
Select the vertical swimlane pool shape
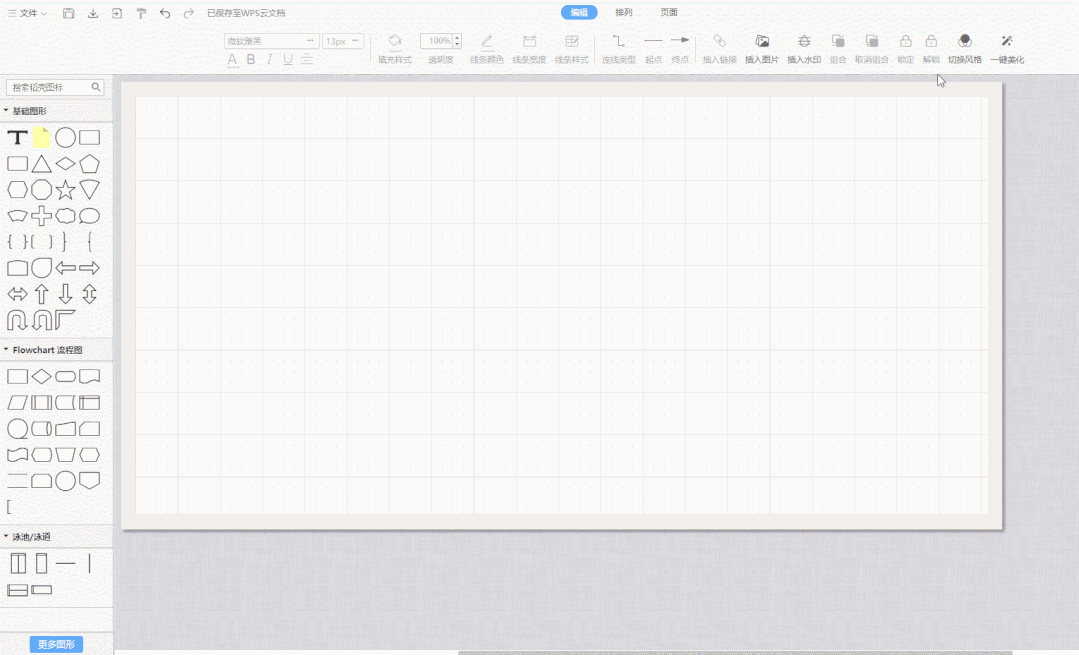tap(18, 563)
